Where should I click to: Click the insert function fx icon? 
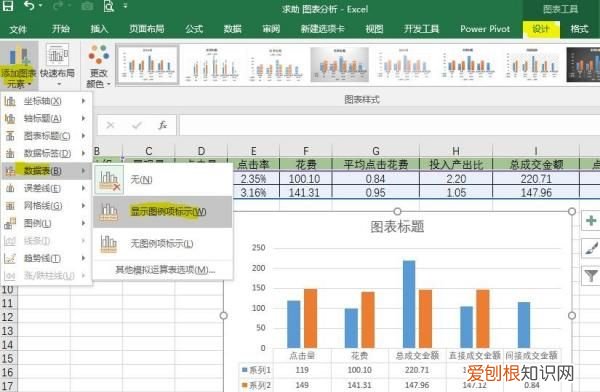pos(163,125)
